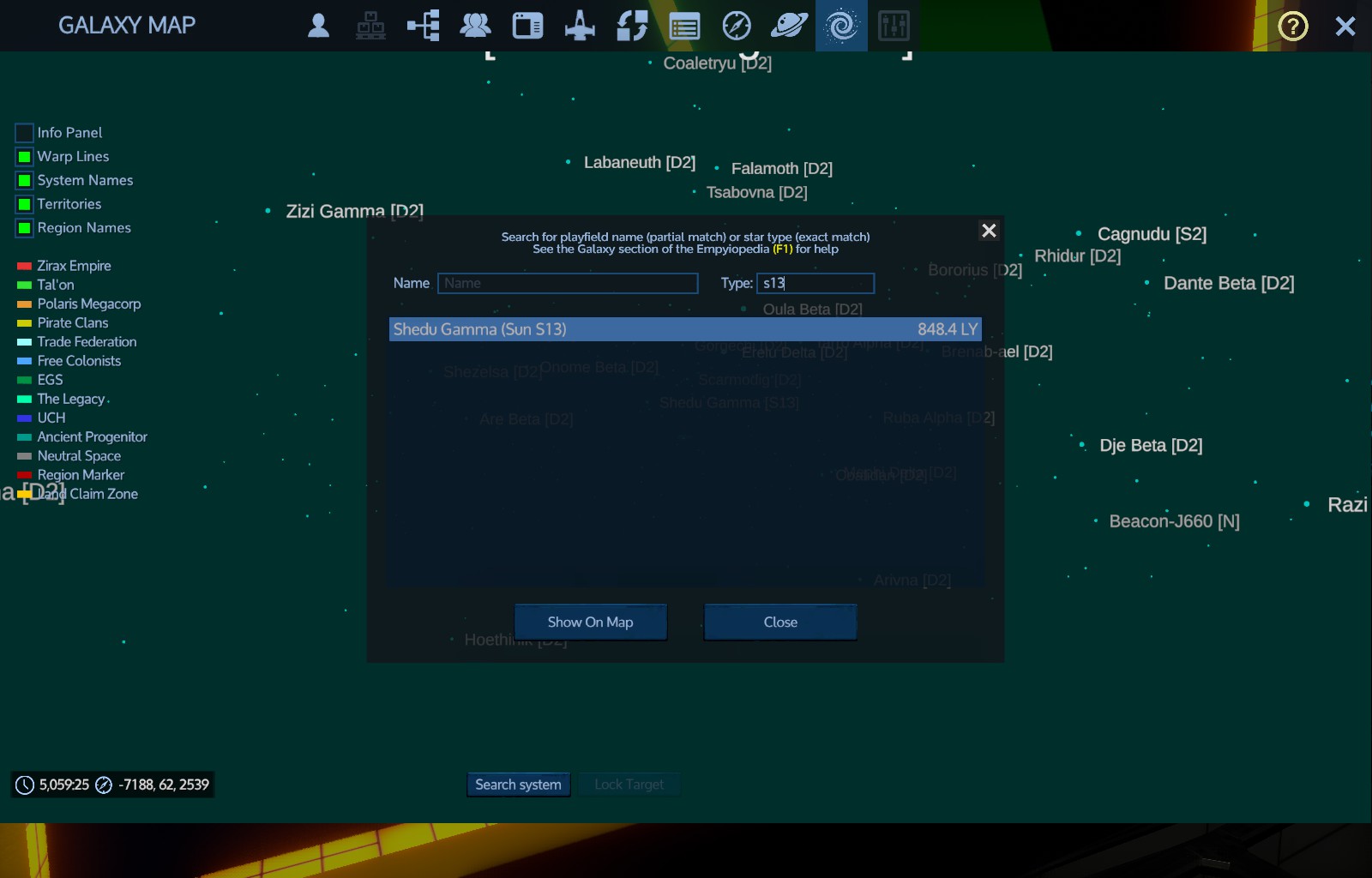Click The Legacy legend entry
The height and width of the screenshot is (878, 1372).
click(71, 399)
